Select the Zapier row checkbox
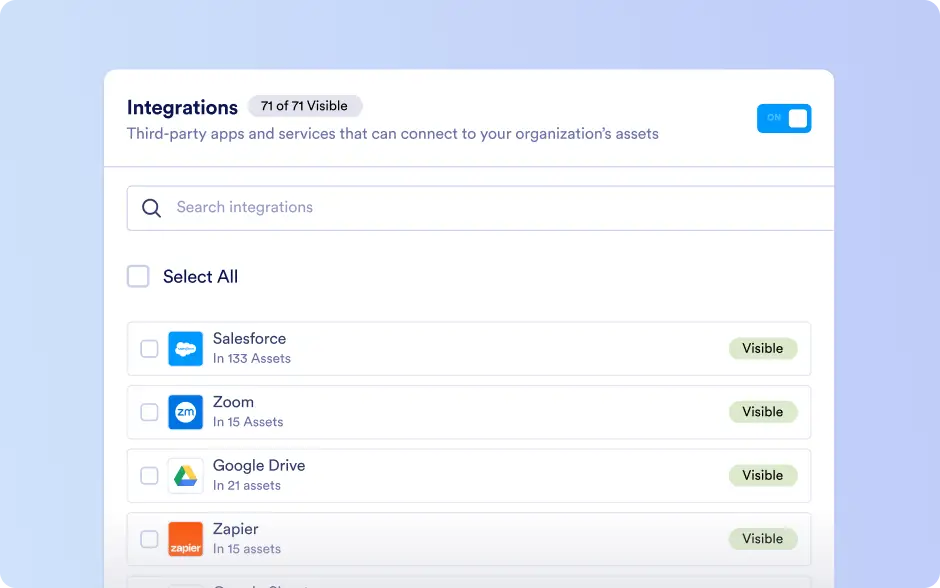Viewport: 940px width, 588px height. [x=149, y=539]
